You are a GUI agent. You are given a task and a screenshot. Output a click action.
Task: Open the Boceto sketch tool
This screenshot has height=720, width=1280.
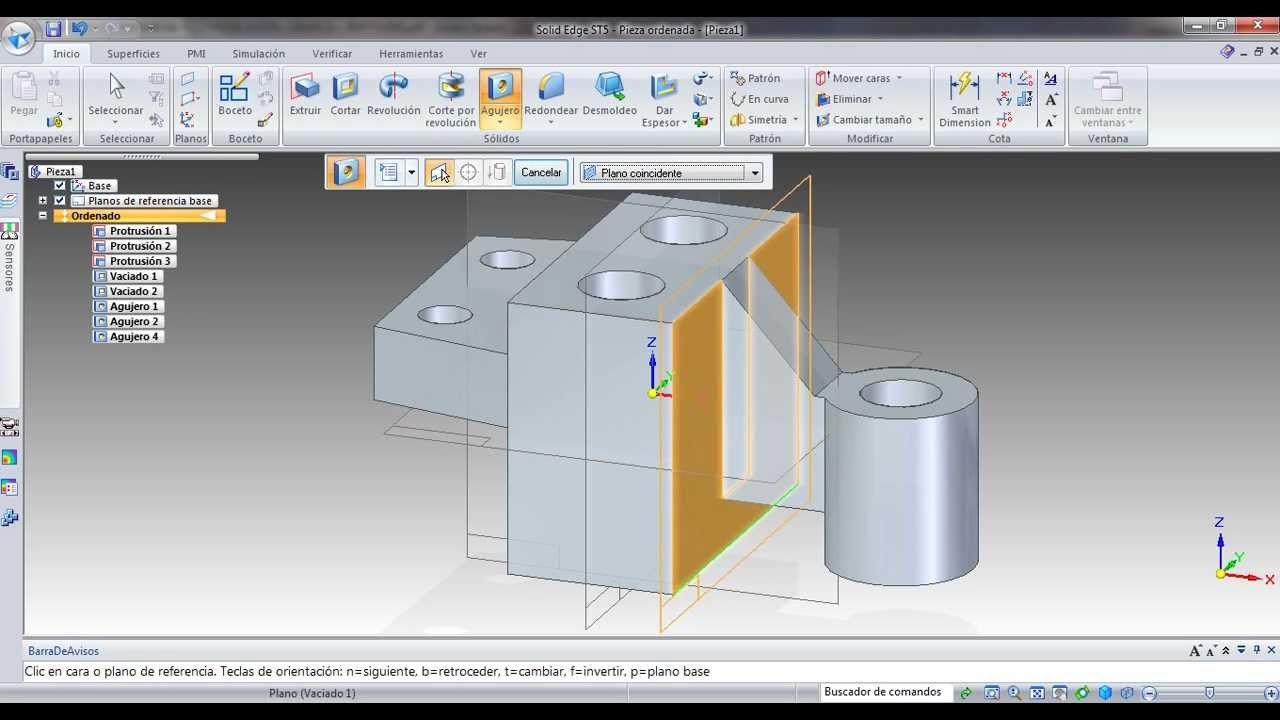pyautogui.click(x=235, y=96)
